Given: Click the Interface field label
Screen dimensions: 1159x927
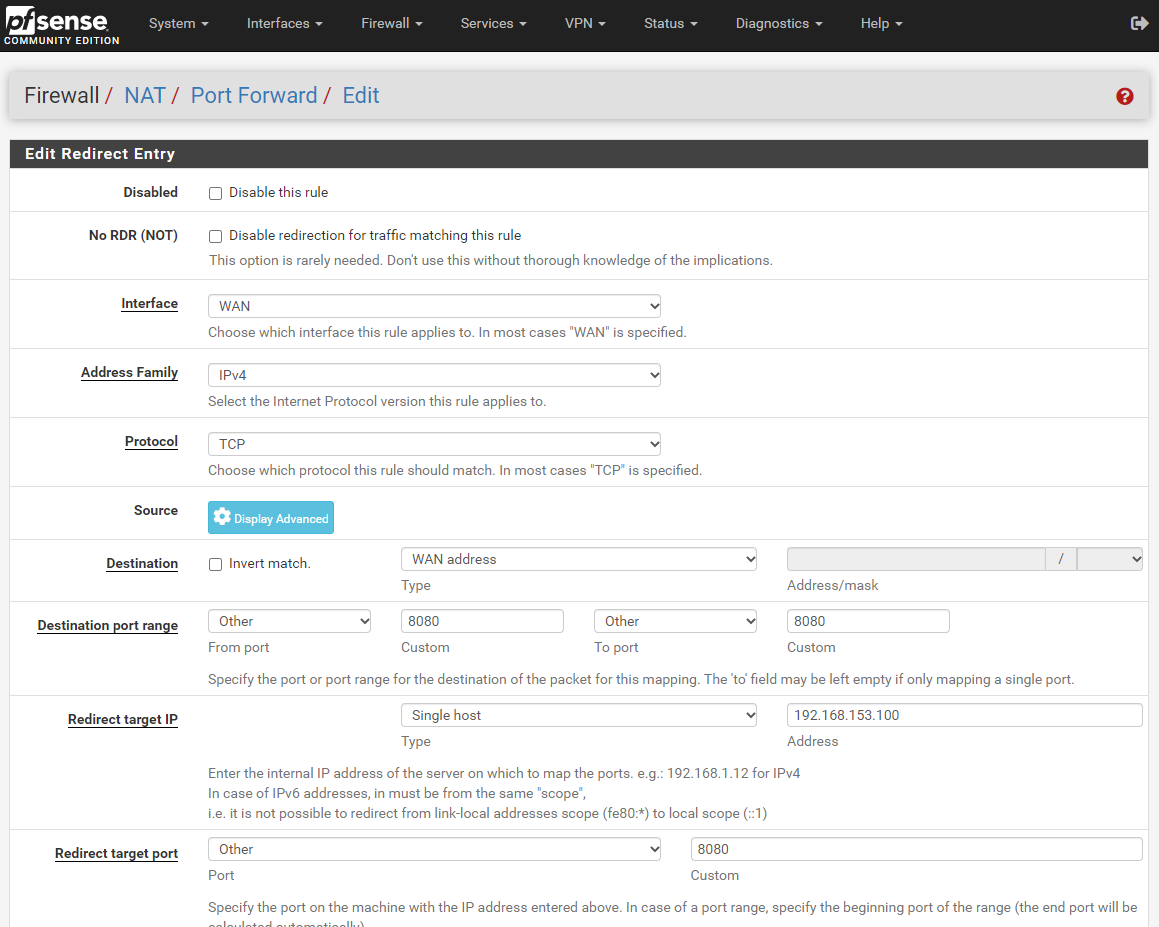Looking at the screenshot, I should point(149,303).
